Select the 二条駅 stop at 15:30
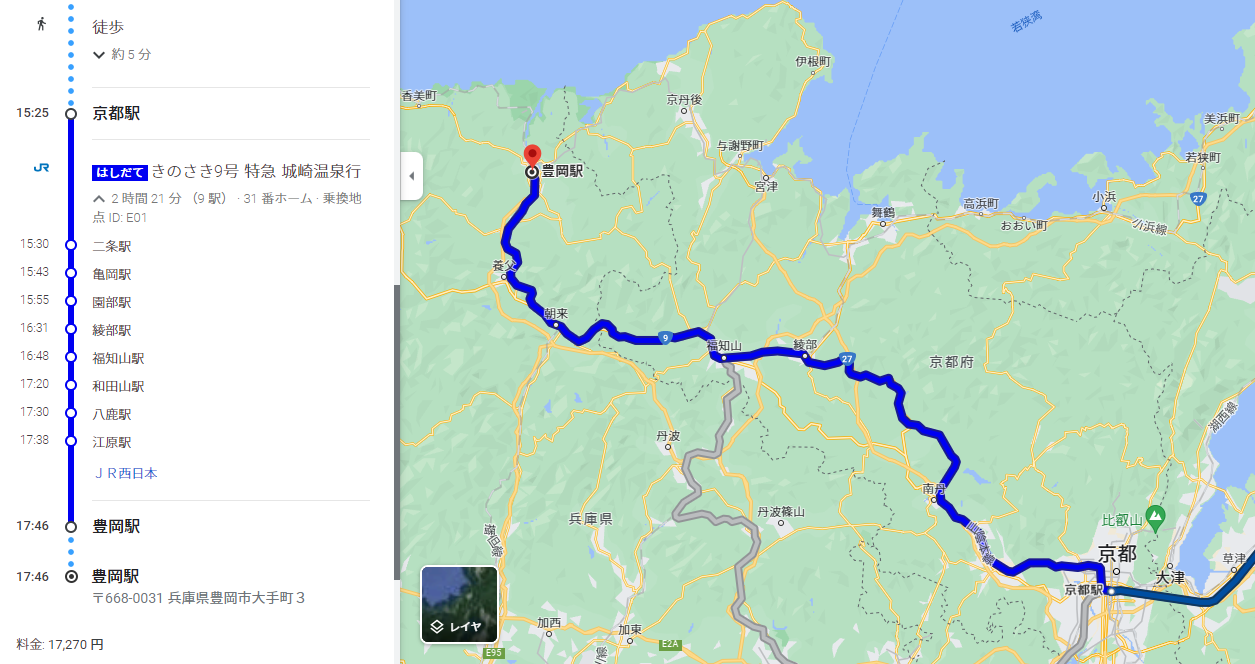This screenshot has height=664, width=1255. (x=112, y=246)
